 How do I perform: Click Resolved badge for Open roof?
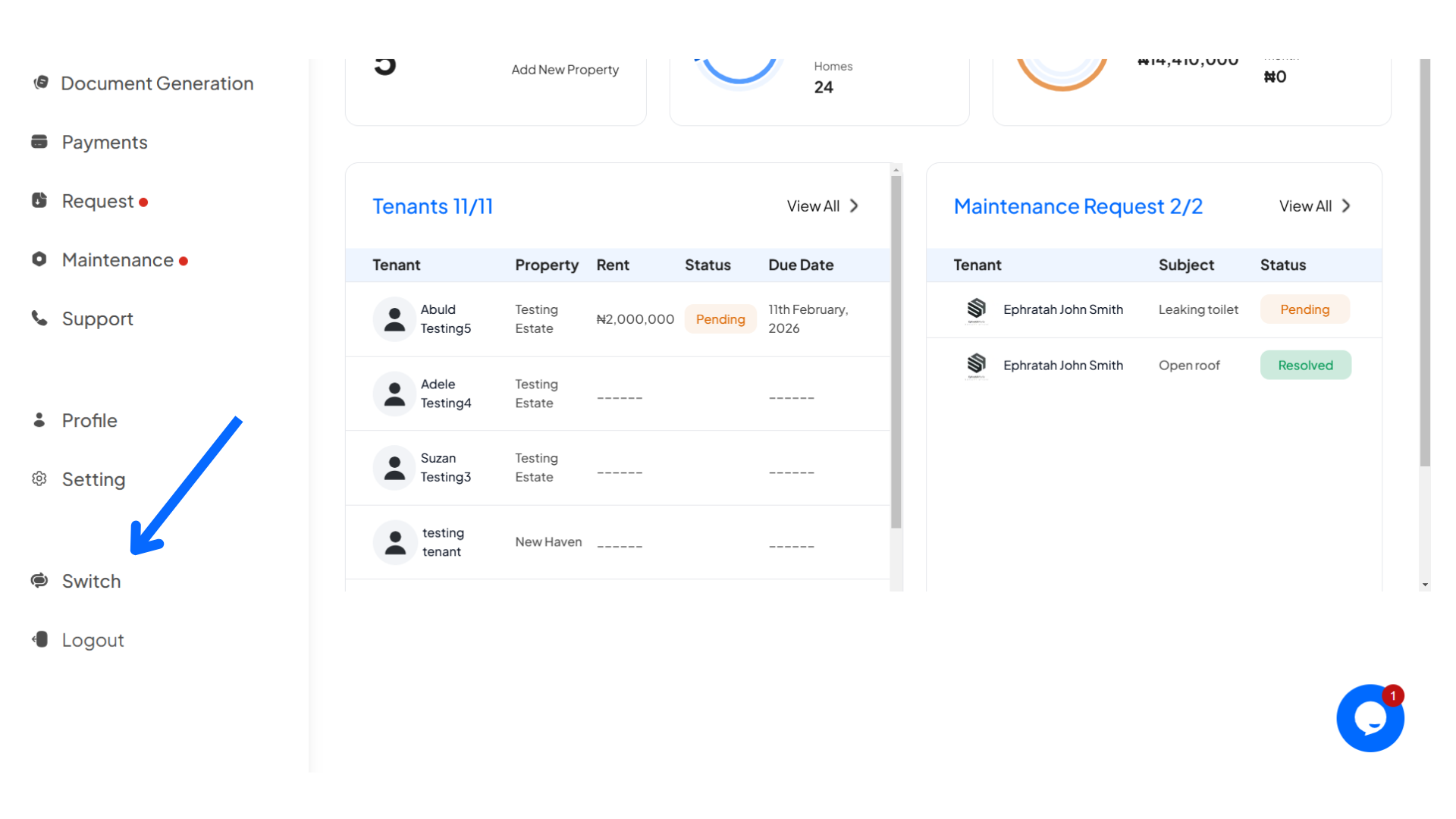1305,366
